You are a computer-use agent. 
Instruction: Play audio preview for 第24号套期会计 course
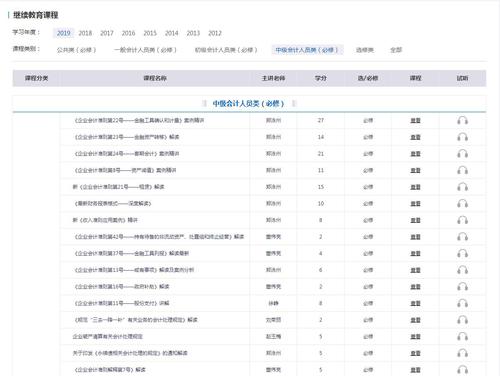click(x=462, y=154)
